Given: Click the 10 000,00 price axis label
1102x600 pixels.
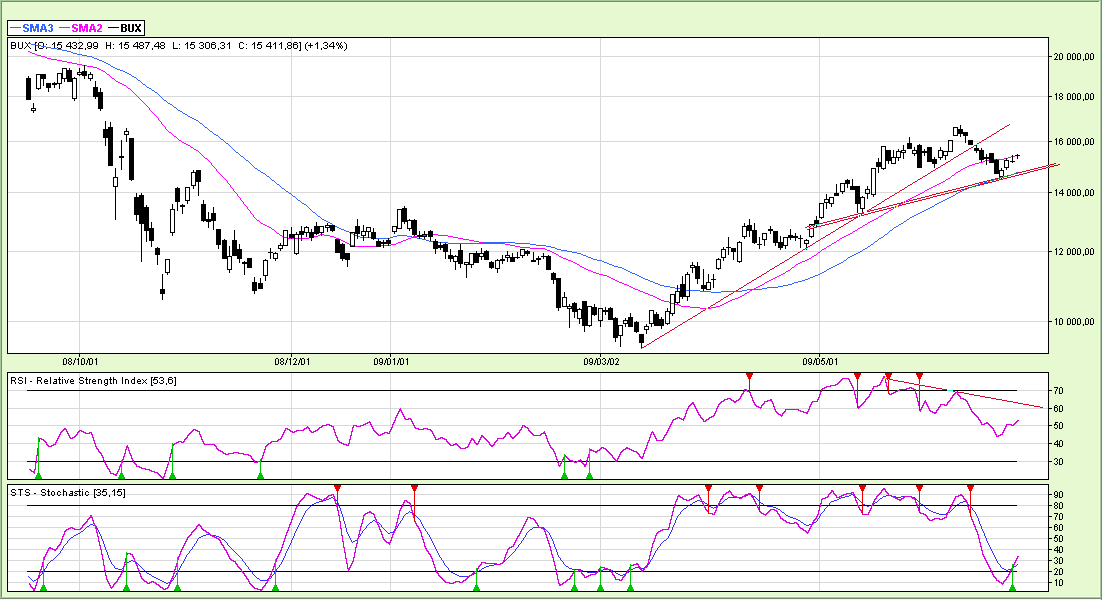Looking at the screenshot, I should (1076, 321).
